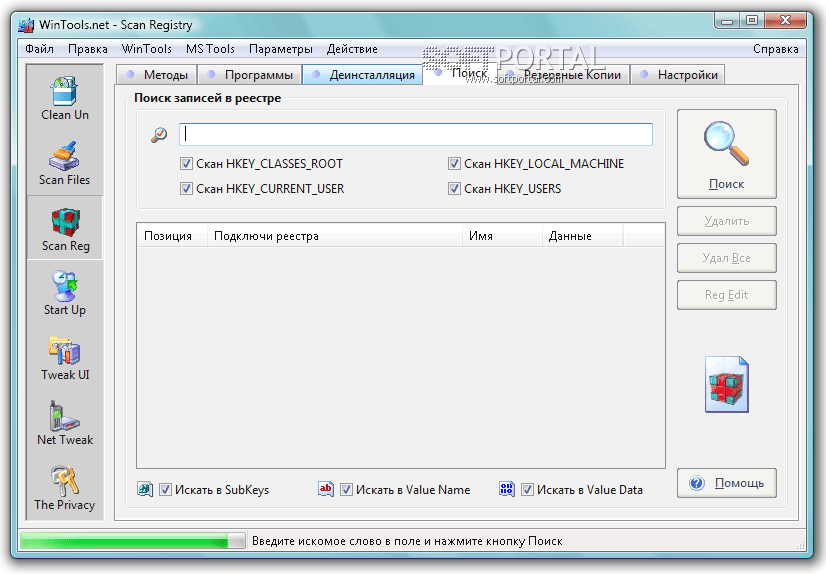Viewport: 826px width, 574px height.
Task: Sort results by Имя column
Action: 502,235
